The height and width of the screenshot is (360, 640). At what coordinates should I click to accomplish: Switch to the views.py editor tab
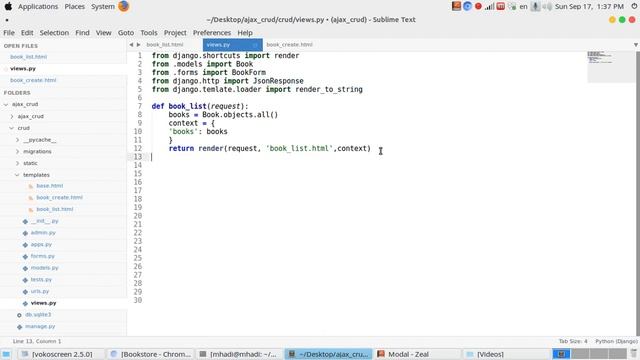pyautogui.click(x=233, y=44)
